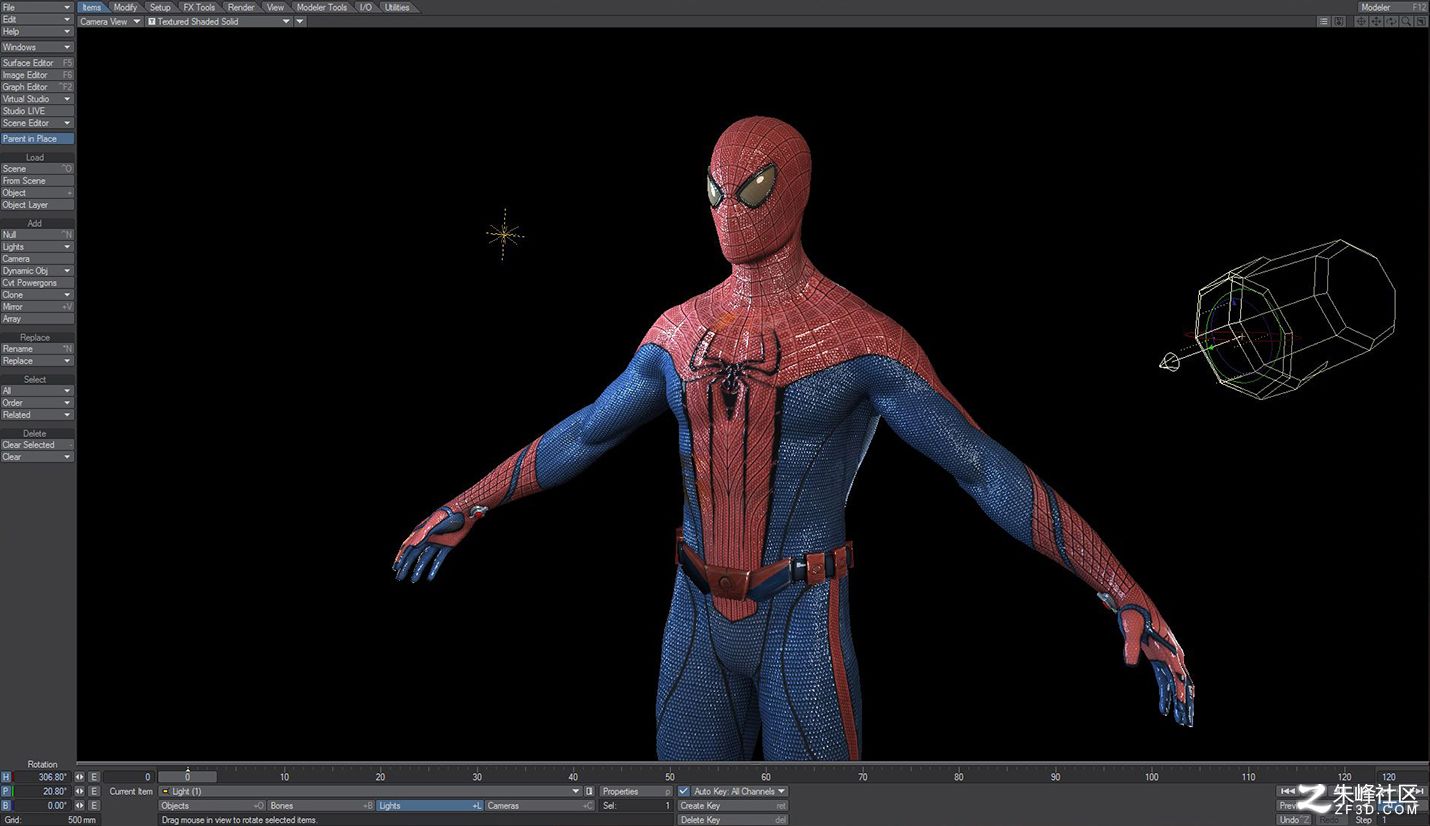Switch to Cameras selection mode
Image resolution: width=1430 pixels, height=826 pixels.
click(x=539, y=805)
